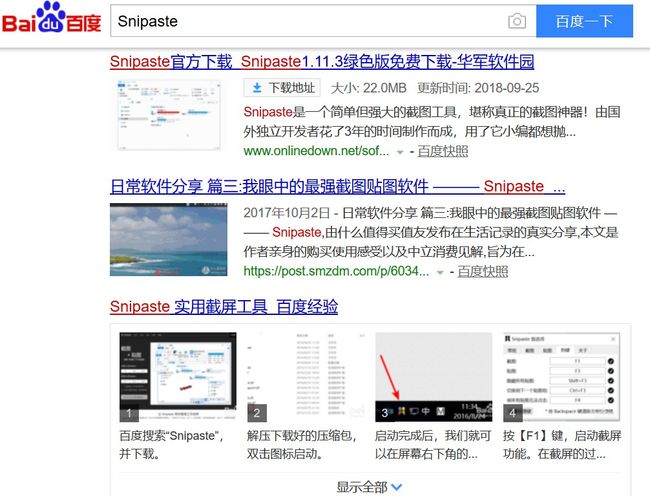This screenshot has height=496, width=650.
Task: Click text 大小: 22.0MB
Action: pos(369,88)
